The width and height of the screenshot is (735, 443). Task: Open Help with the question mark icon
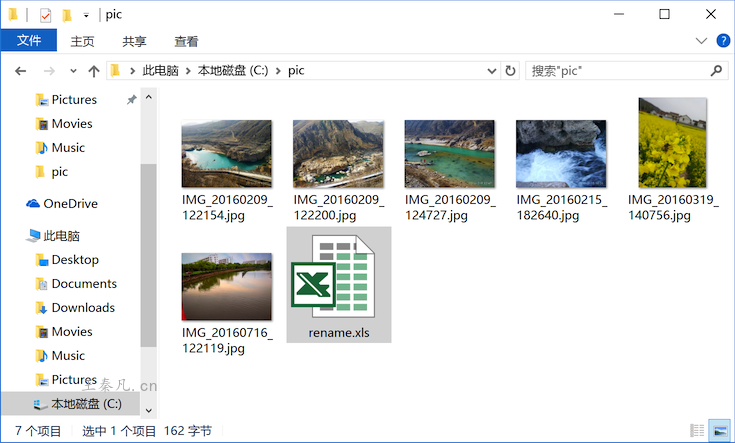(723, 41)
